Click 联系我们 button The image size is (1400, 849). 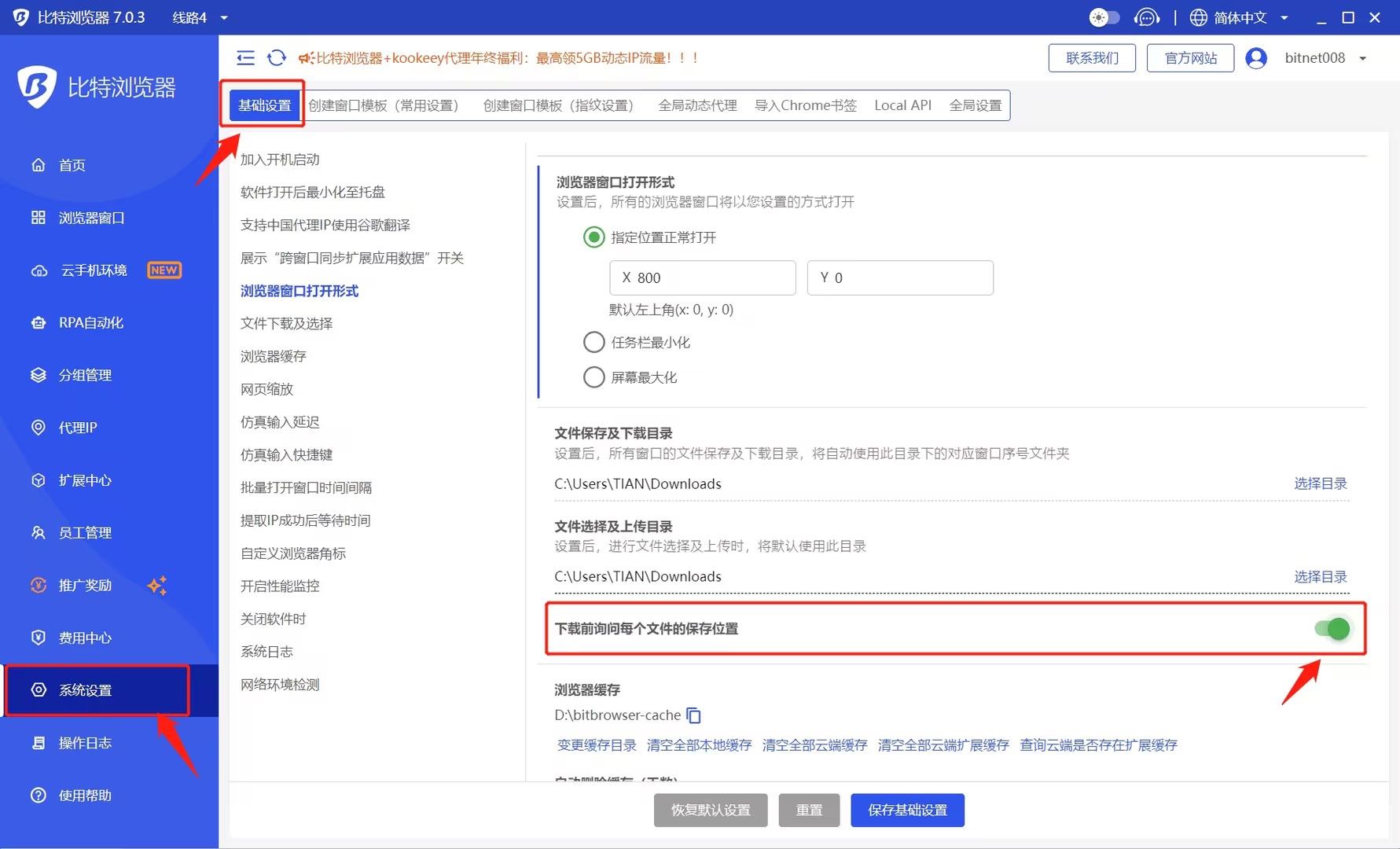coord(1092,58)
